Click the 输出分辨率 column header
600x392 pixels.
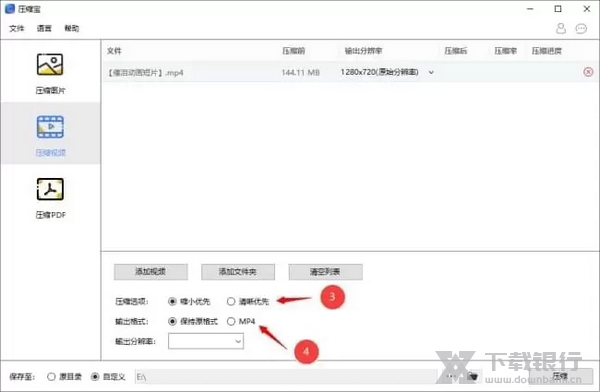[x=363, y=51]
